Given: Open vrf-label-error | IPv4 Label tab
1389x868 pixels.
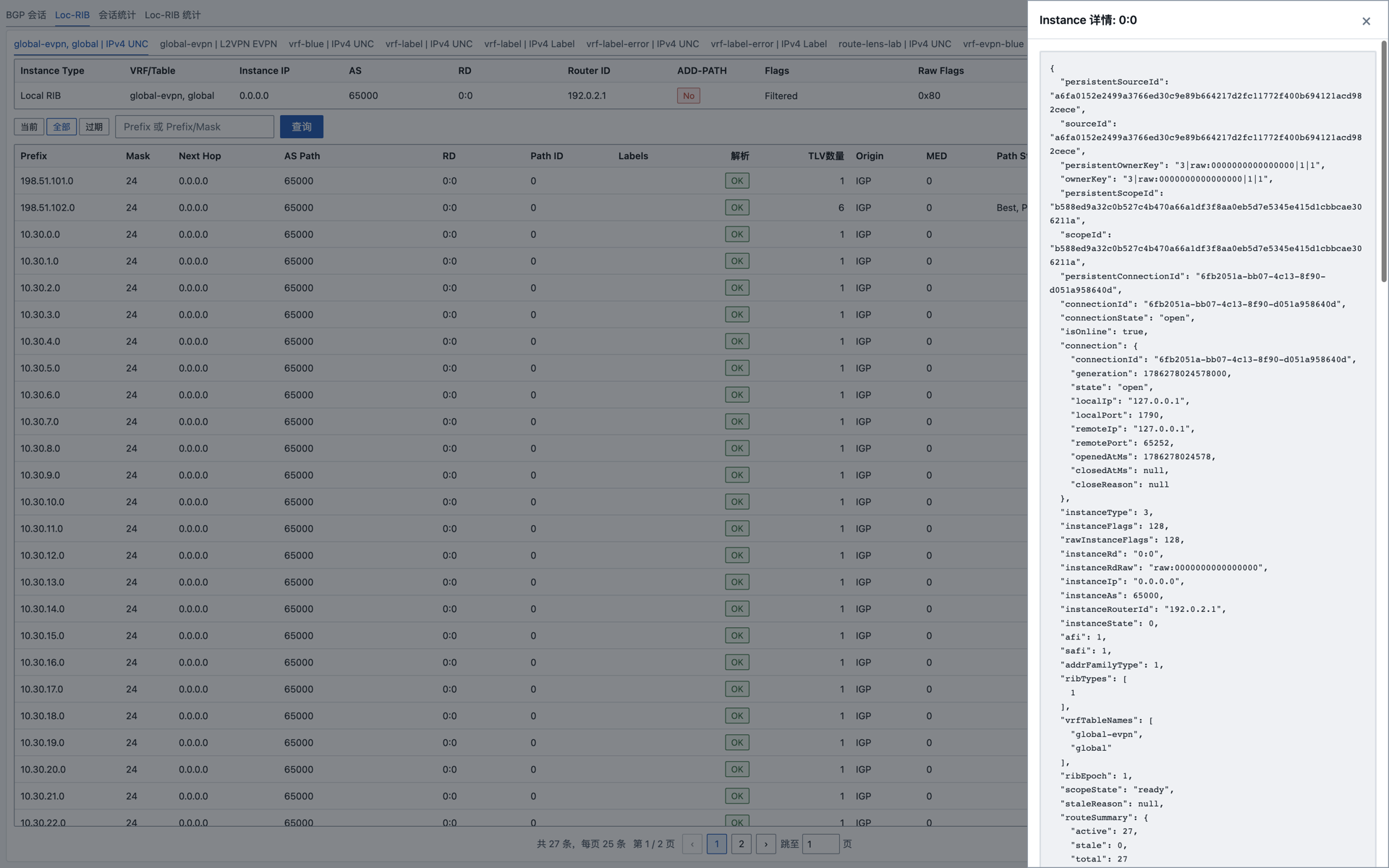Looking at the screenshot, I should coord(769,43).
